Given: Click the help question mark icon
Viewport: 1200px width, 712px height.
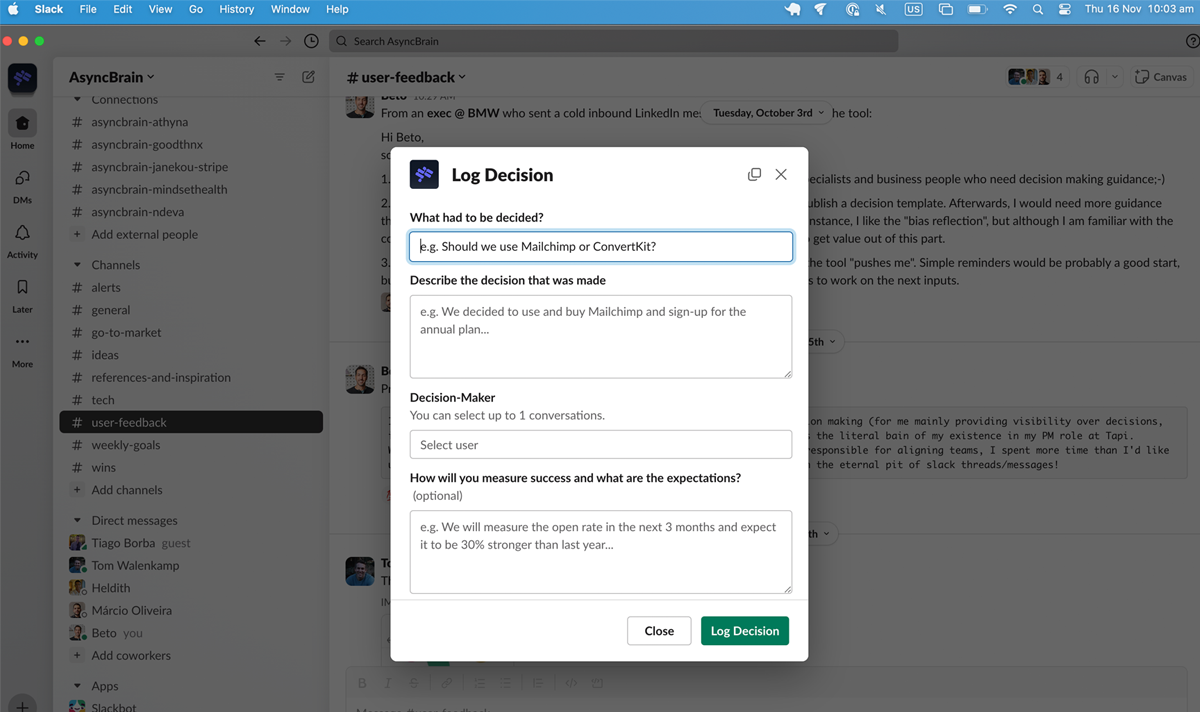Looking at the screenshot, I should 1192,41.
